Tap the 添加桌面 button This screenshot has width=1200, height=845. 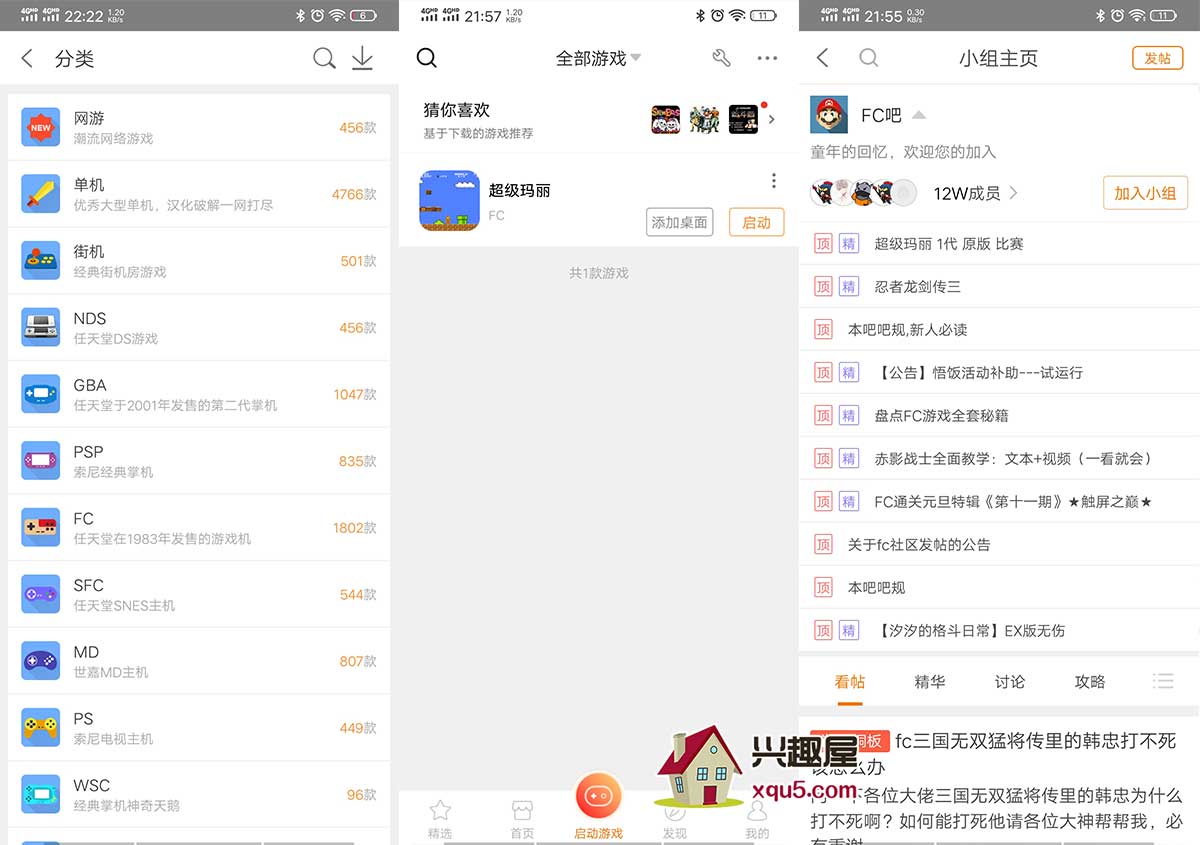(679, 222)
